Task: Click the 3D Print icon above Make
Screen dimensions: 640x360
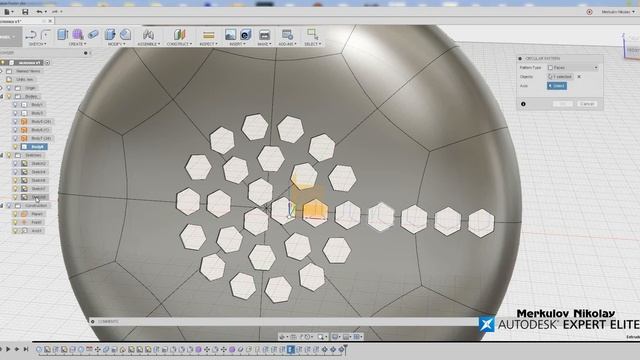Action: click(x=264, y=35)
